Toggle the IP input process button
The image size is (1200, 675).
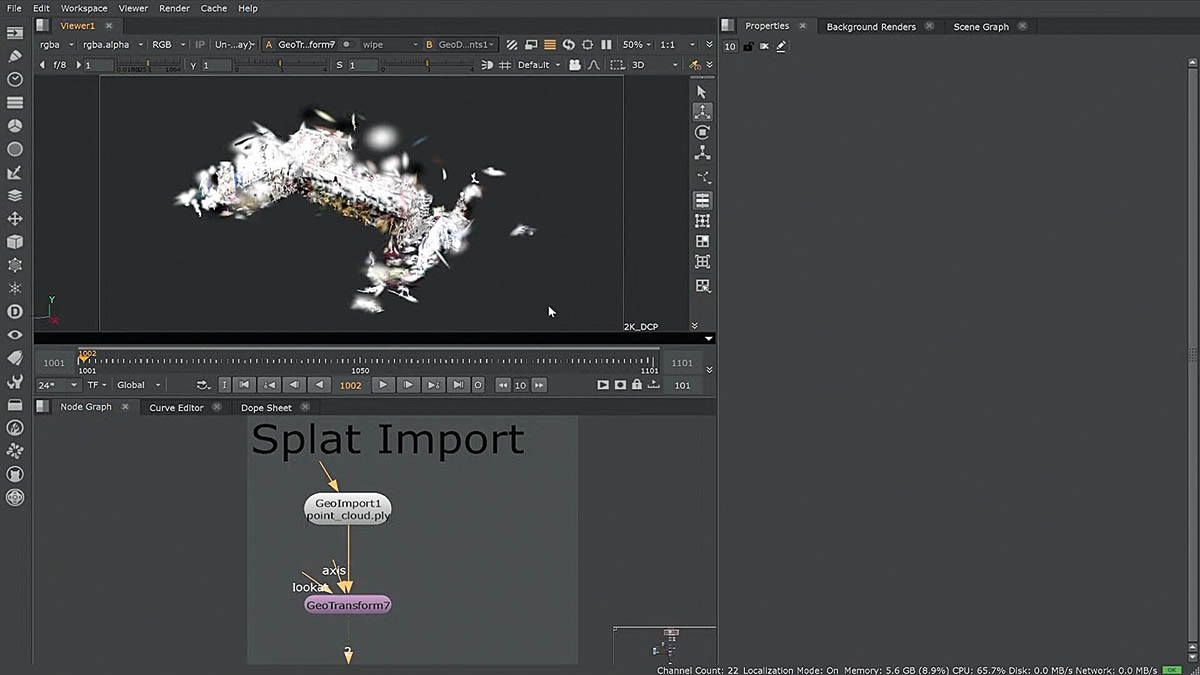pos(199,45)
